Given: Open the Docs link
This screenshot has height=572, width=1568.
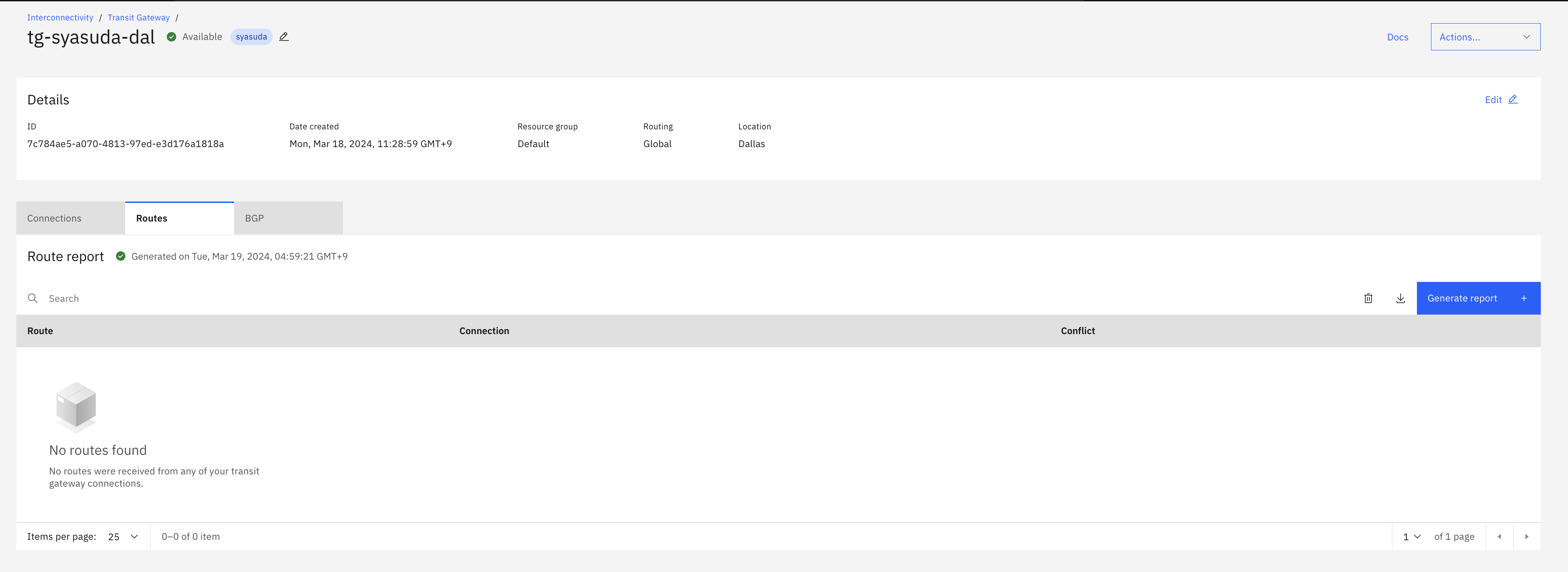Looking at the screenshot, I should point(1397,37).
